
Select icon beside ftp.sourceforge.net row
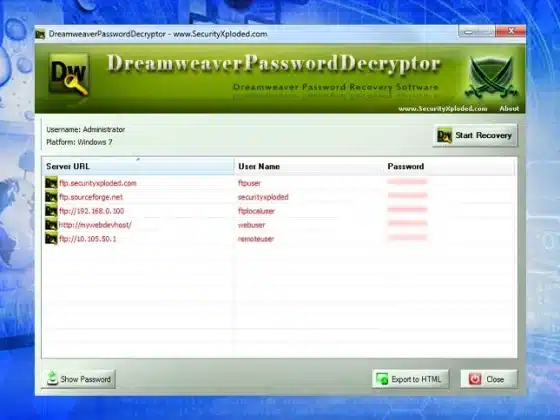(x=51, y=197)
